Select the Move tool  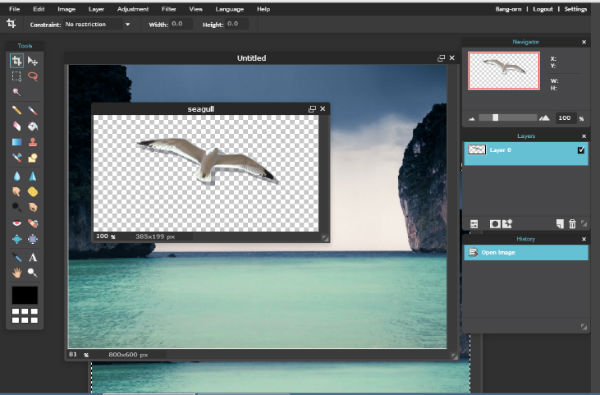pos(33,61)
